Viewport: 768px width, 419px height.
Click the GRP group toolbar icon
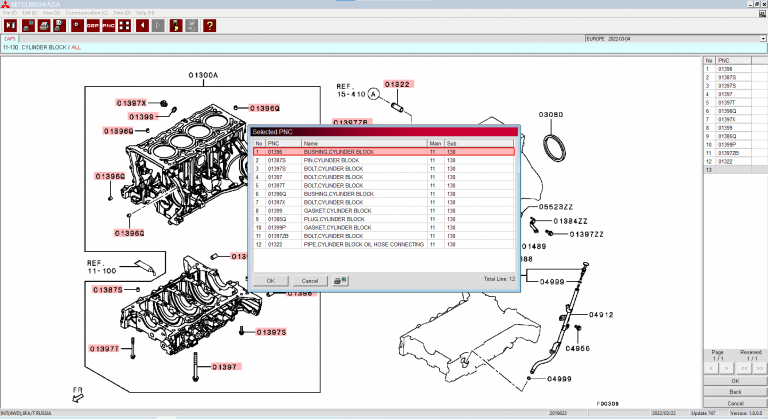click(92, 24)
